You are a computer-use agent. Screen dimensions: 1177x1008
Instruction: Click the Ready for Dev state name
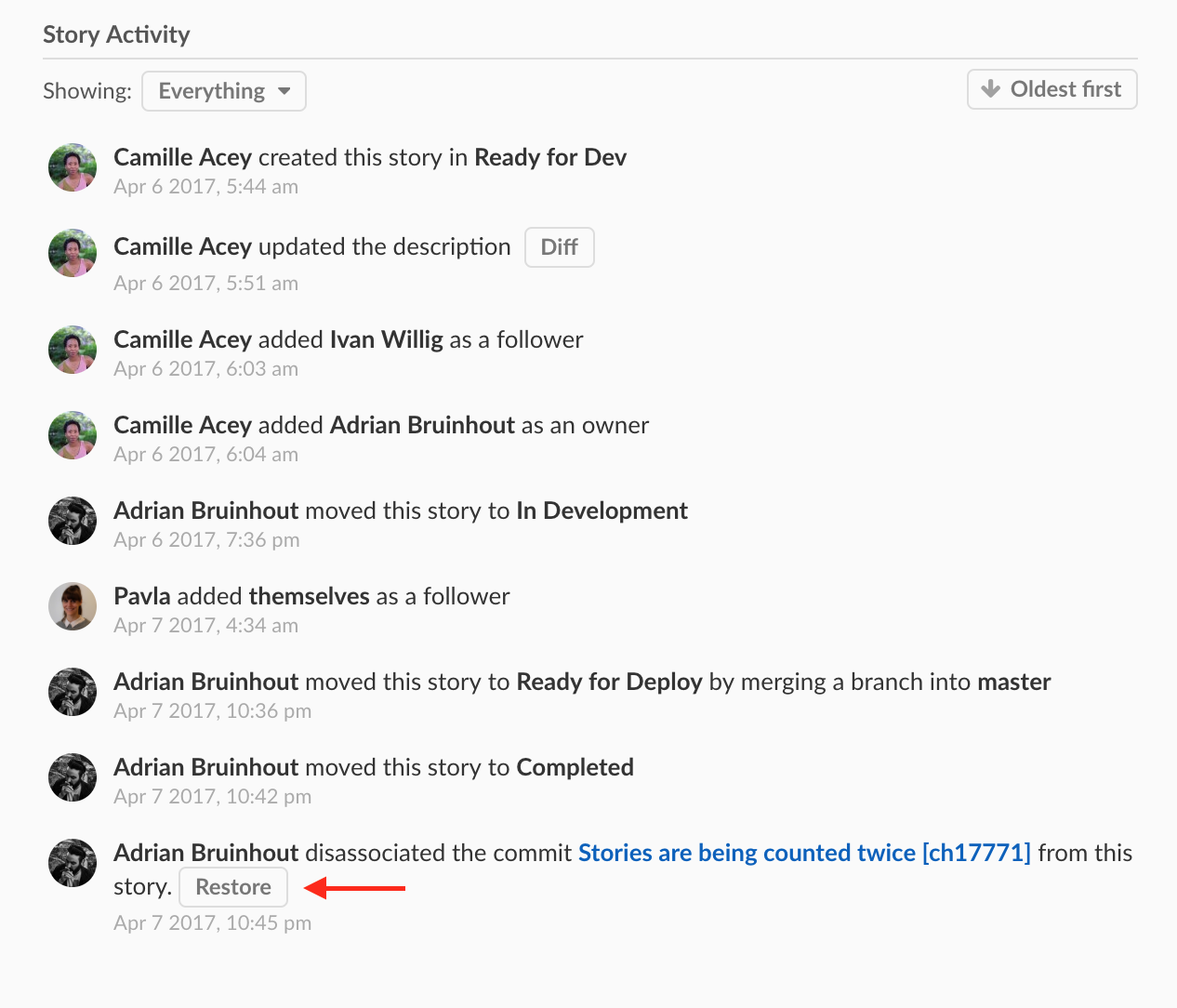(550, 157)
